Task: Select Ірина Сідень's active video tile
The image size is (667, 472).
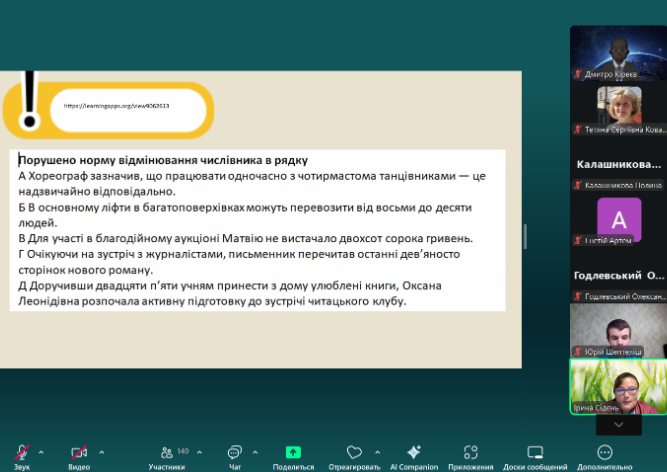Action: click(618, 386)
